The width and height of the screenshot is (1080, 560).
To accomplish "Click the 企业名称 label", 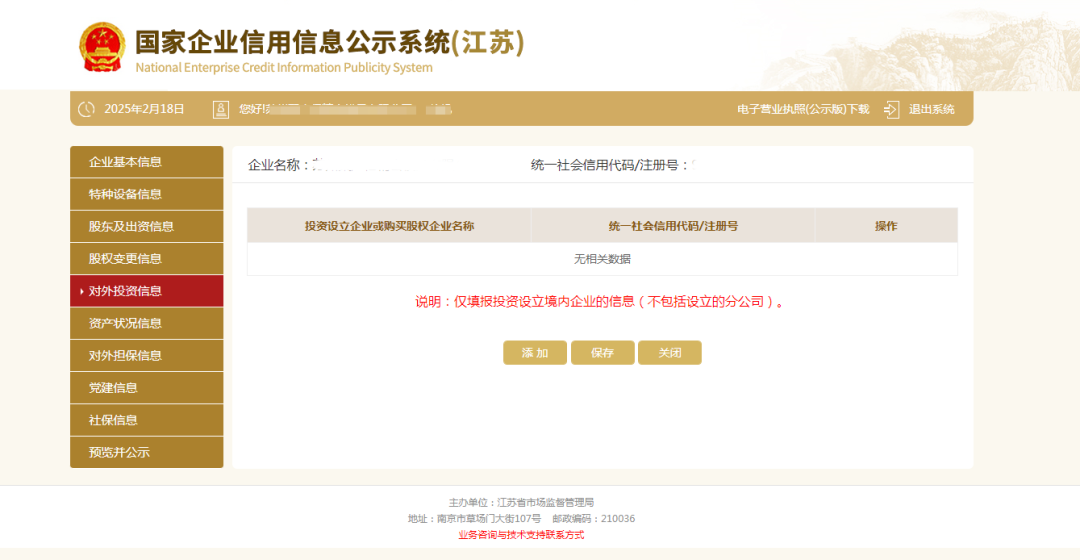I will coord(278,165).
